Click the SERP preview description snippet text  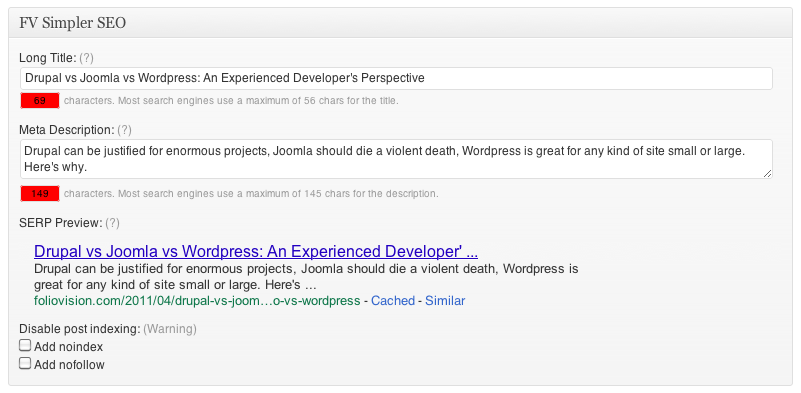pos(306,276)
